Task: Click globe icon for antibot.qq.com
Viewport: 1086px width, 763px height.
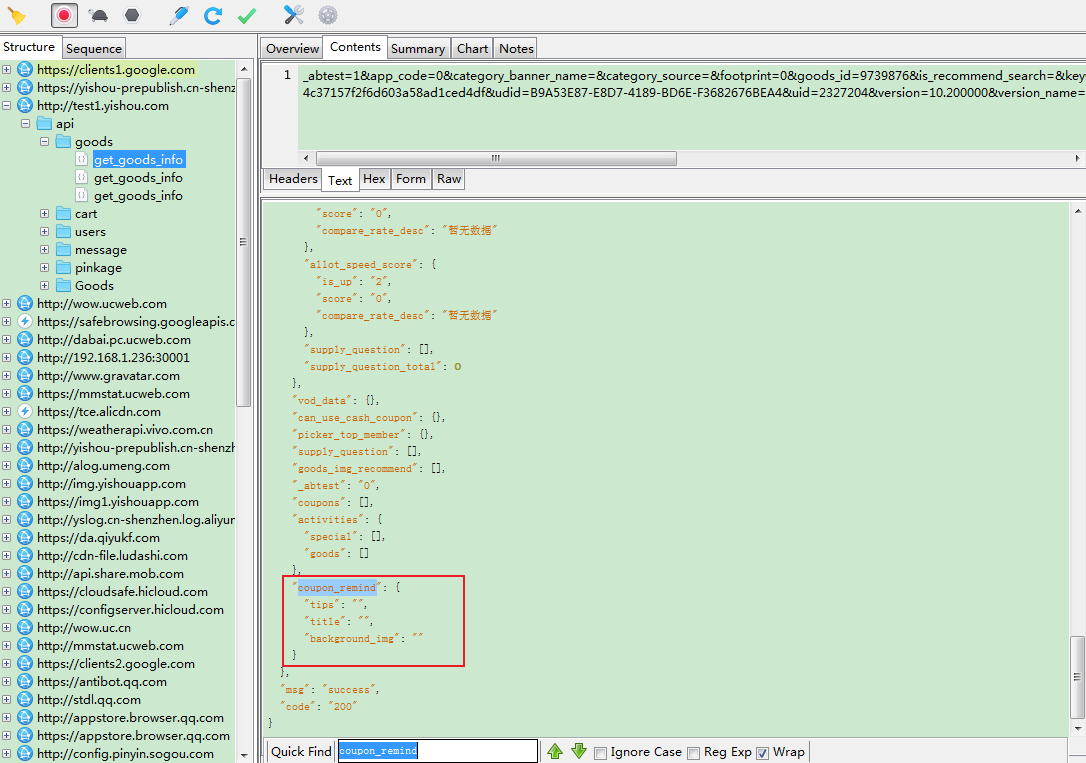Action: (25, 681)
